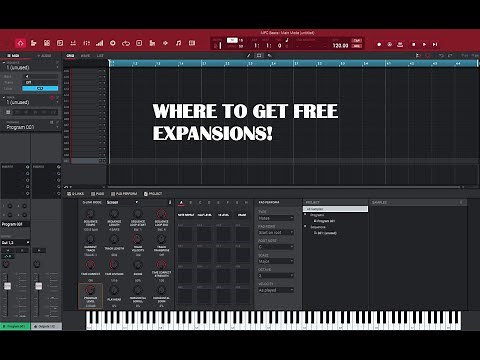Image resolution: width=480 pixels, height=360 pixels.
Task: Click the redo arrow above the timeline
Action: click(x=450, y=56)
